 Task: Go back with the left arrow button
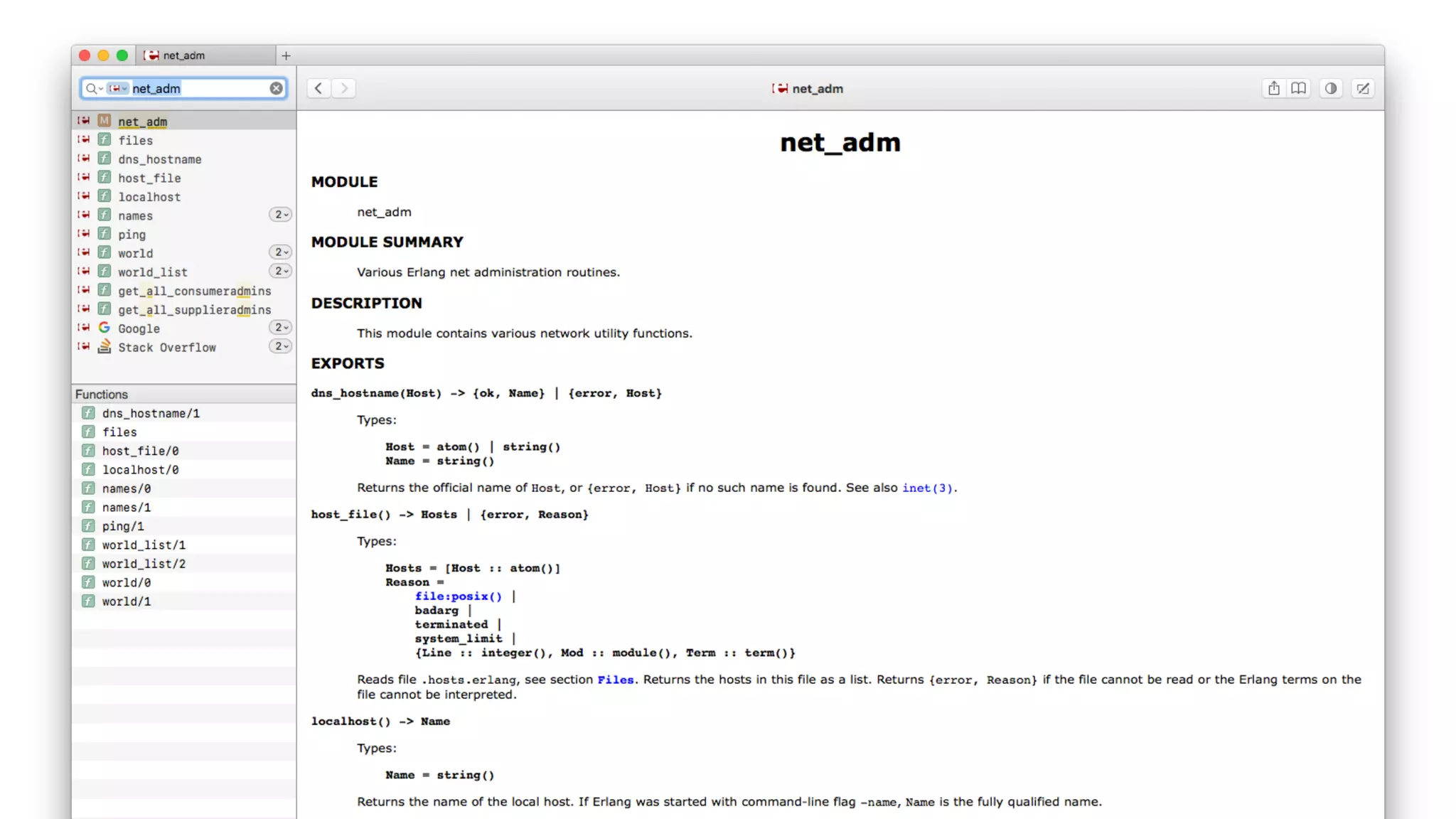click(318, 88)
